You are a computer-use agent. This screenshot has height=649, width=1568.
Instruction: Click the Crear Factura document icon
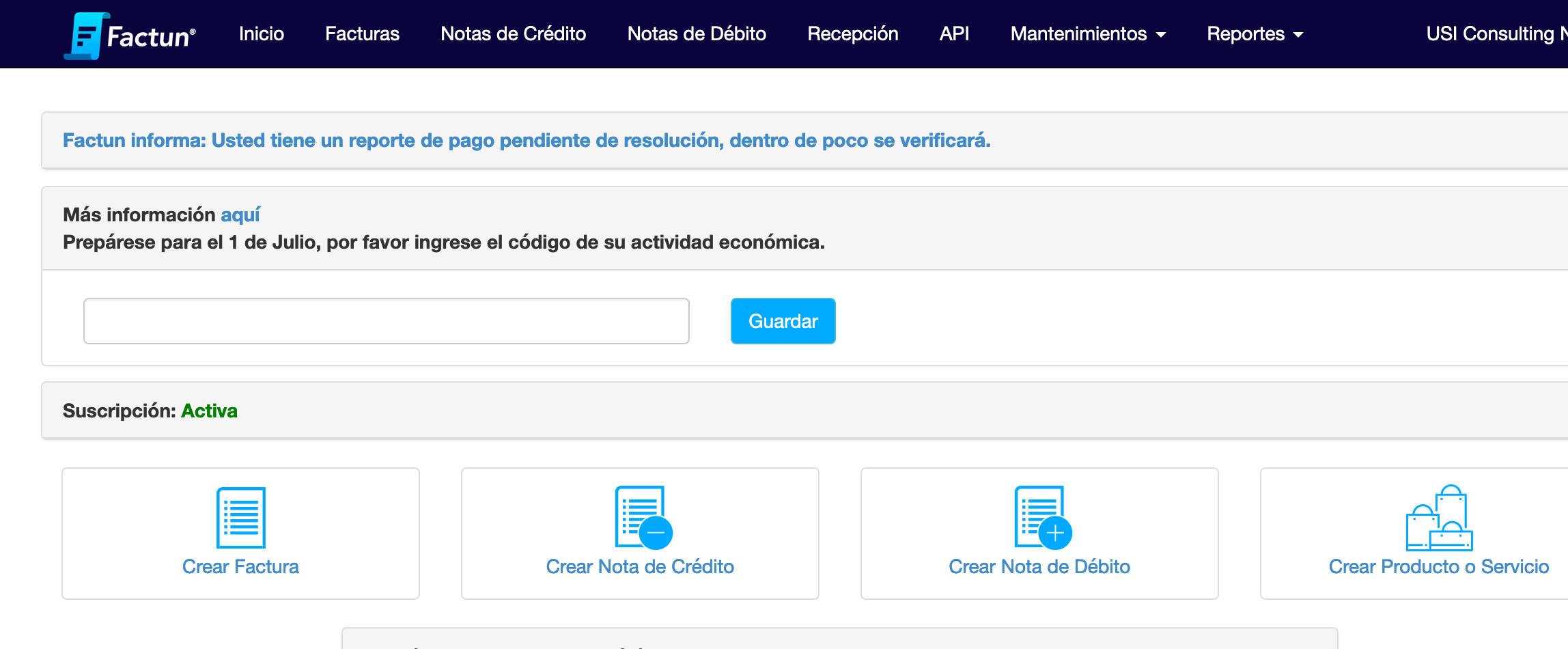click(x=240, y=517)
